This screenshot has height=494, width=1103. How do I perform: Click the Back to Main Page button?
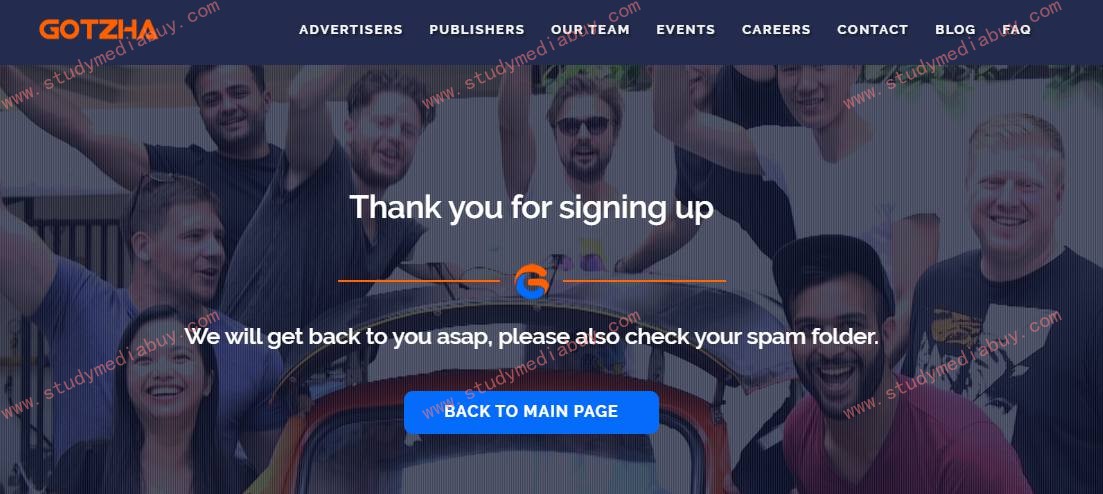click(531, 412)
